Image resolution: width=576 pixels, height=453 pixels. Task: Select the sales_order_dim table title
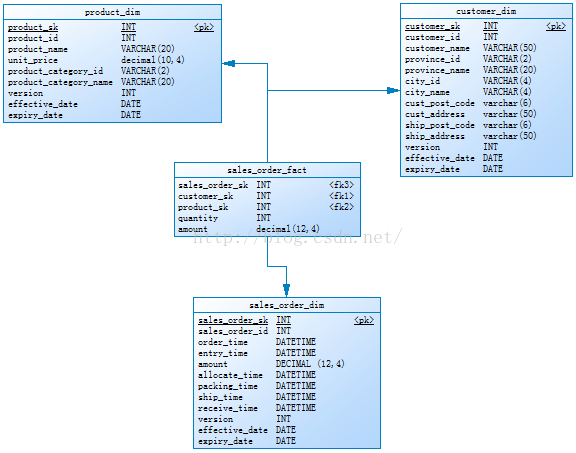pos(287,305)
